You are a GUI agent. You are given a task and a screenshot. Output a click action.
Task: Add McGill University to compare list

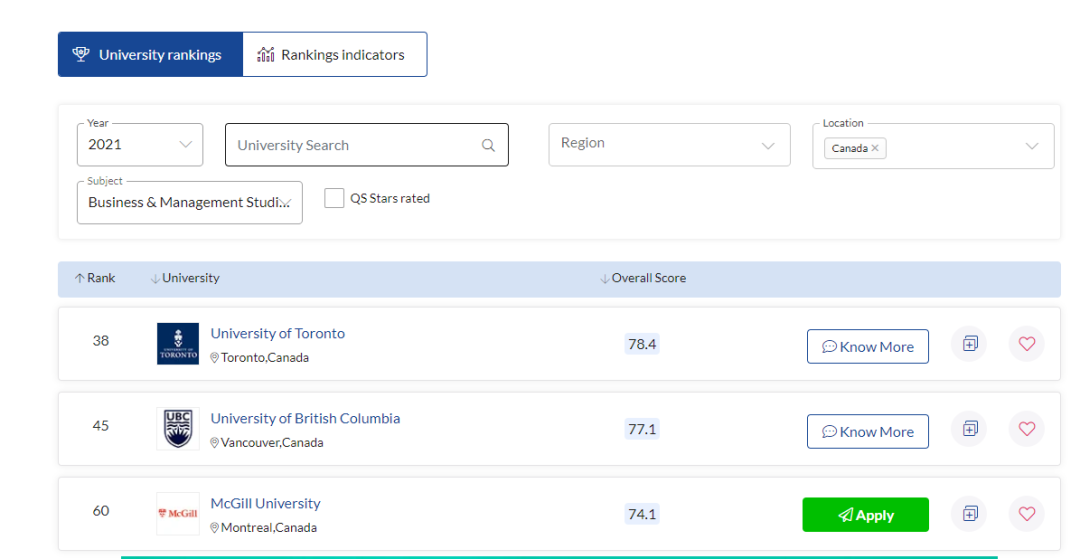click(x=968, y=514)
